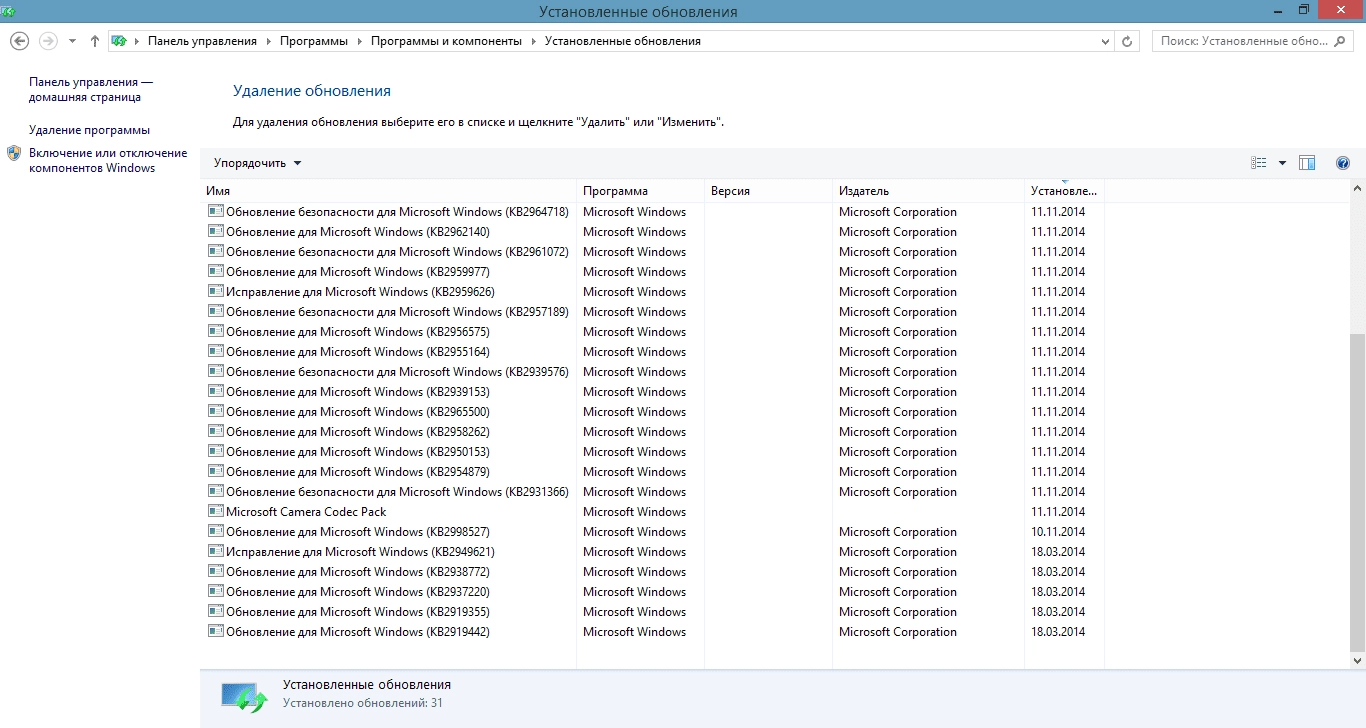The width and height of the screenshot is (1366, 728).
Task: Click the scrollbar down arrow
Action: tap(1357, 660)
